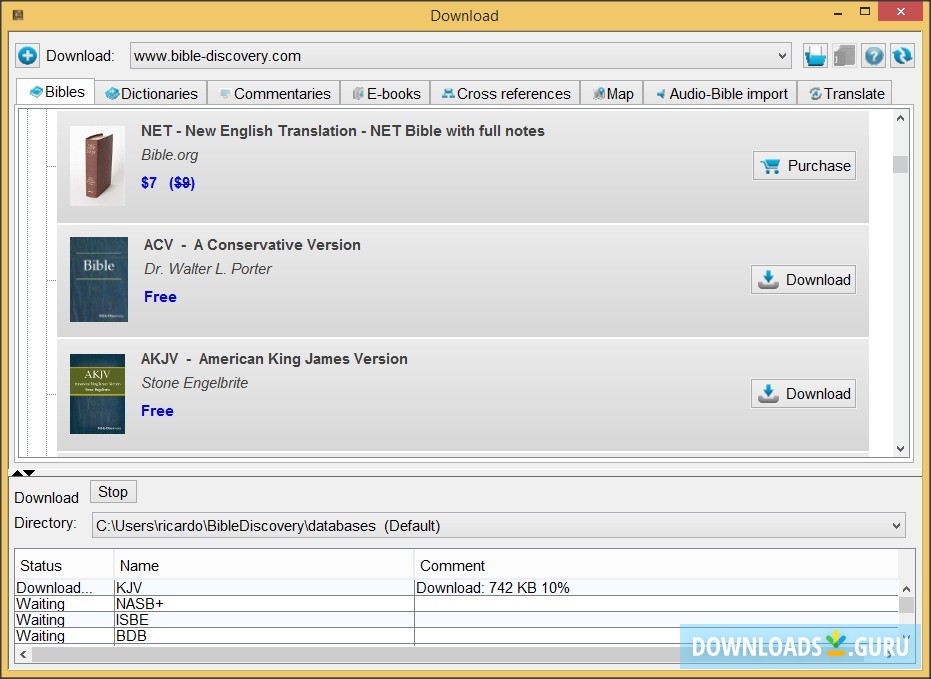Click the crossed-out ($9) original price
931x679 pixels.
click(x=182, y=183)
